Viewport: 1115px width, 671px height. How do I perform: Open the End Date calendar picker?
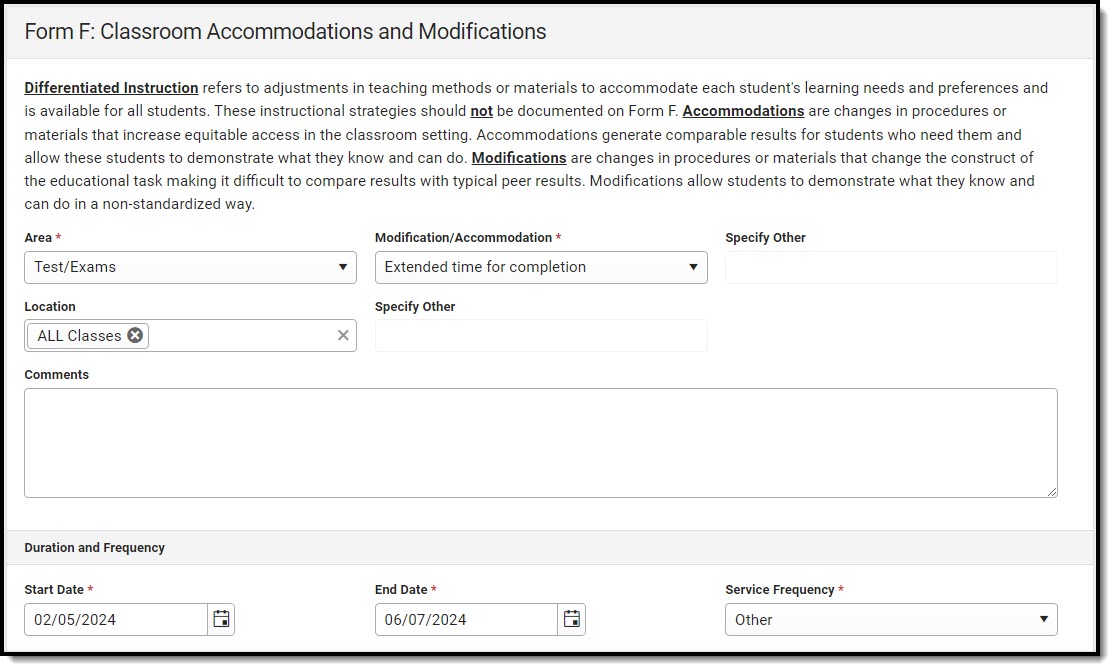tap(572, 619)
